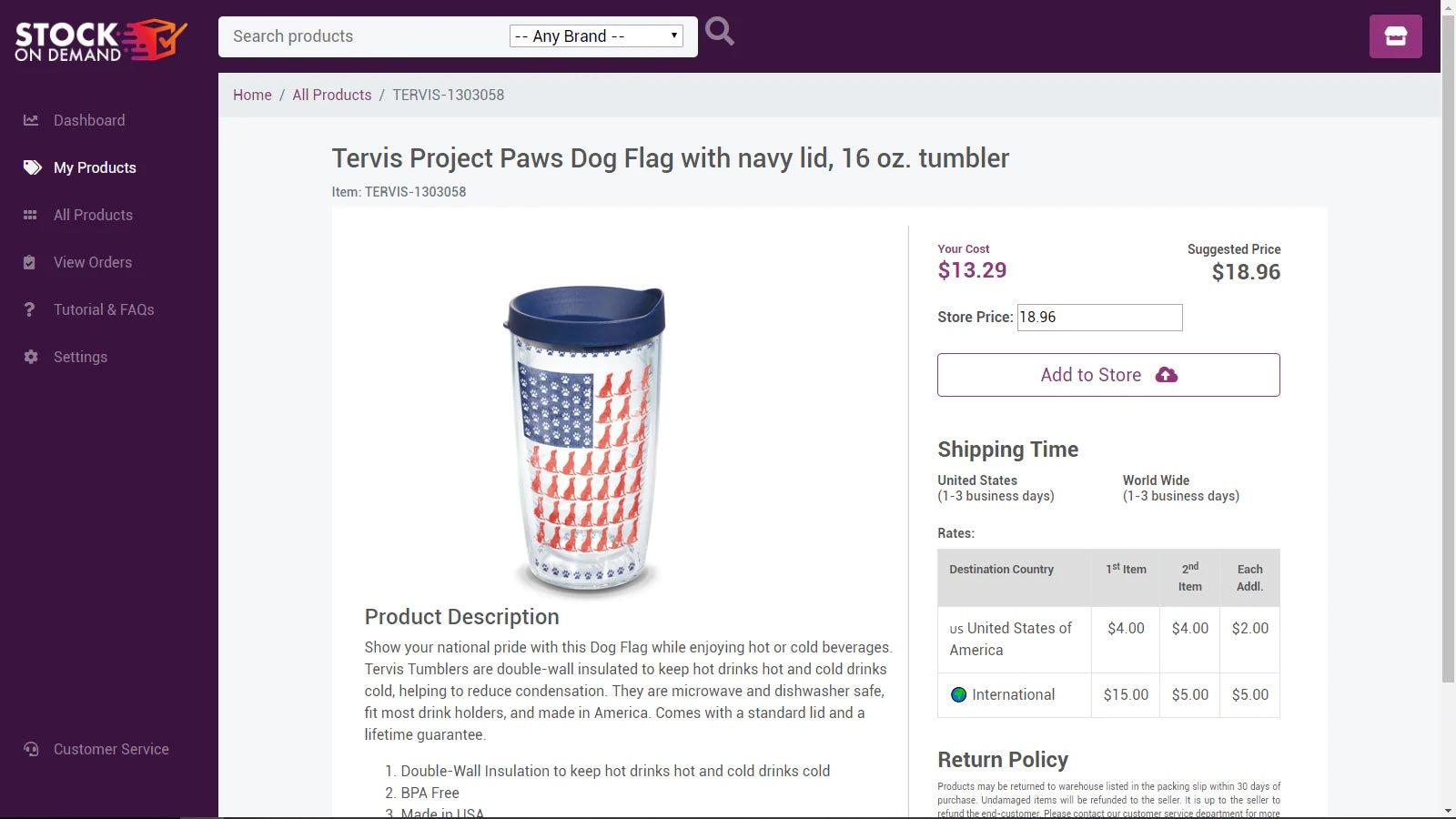This screenshot has width=1456, height=819.
Task: Click the All Products grid icon
Action: pos(31,215)
